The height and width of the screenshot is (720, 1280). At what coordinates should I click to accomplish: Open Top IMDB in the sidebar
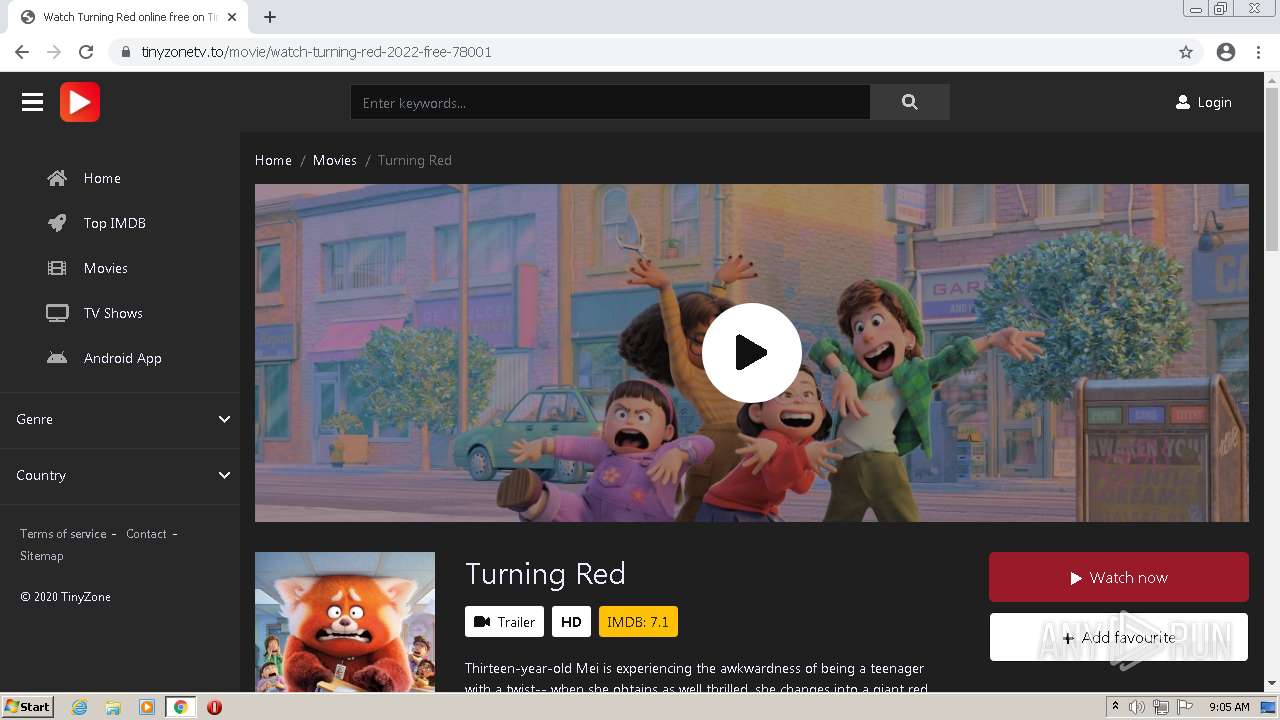point(115,223)
